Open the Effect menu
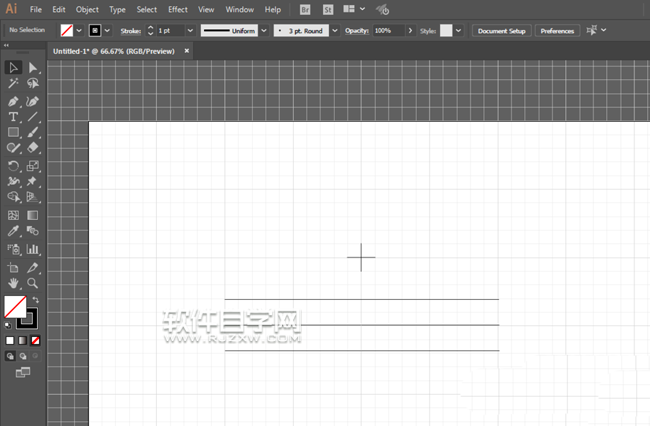Viewport: 650px width, 426px height. coord(177,9)
